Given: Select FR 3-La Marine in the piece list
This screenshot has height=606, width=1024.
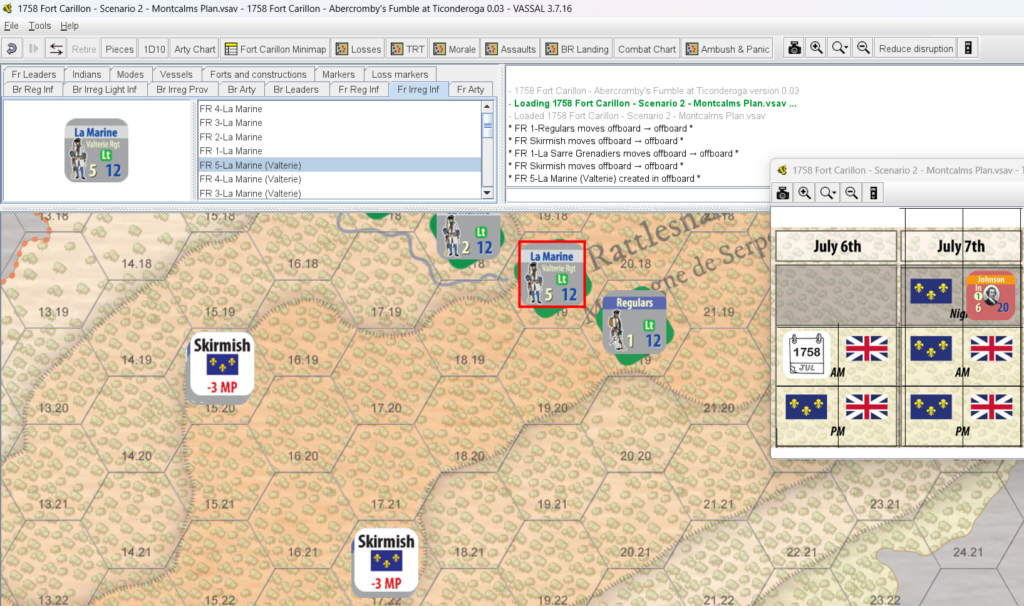Looking at the screenshot, I should pyautogui.click(x=339, y=123).
